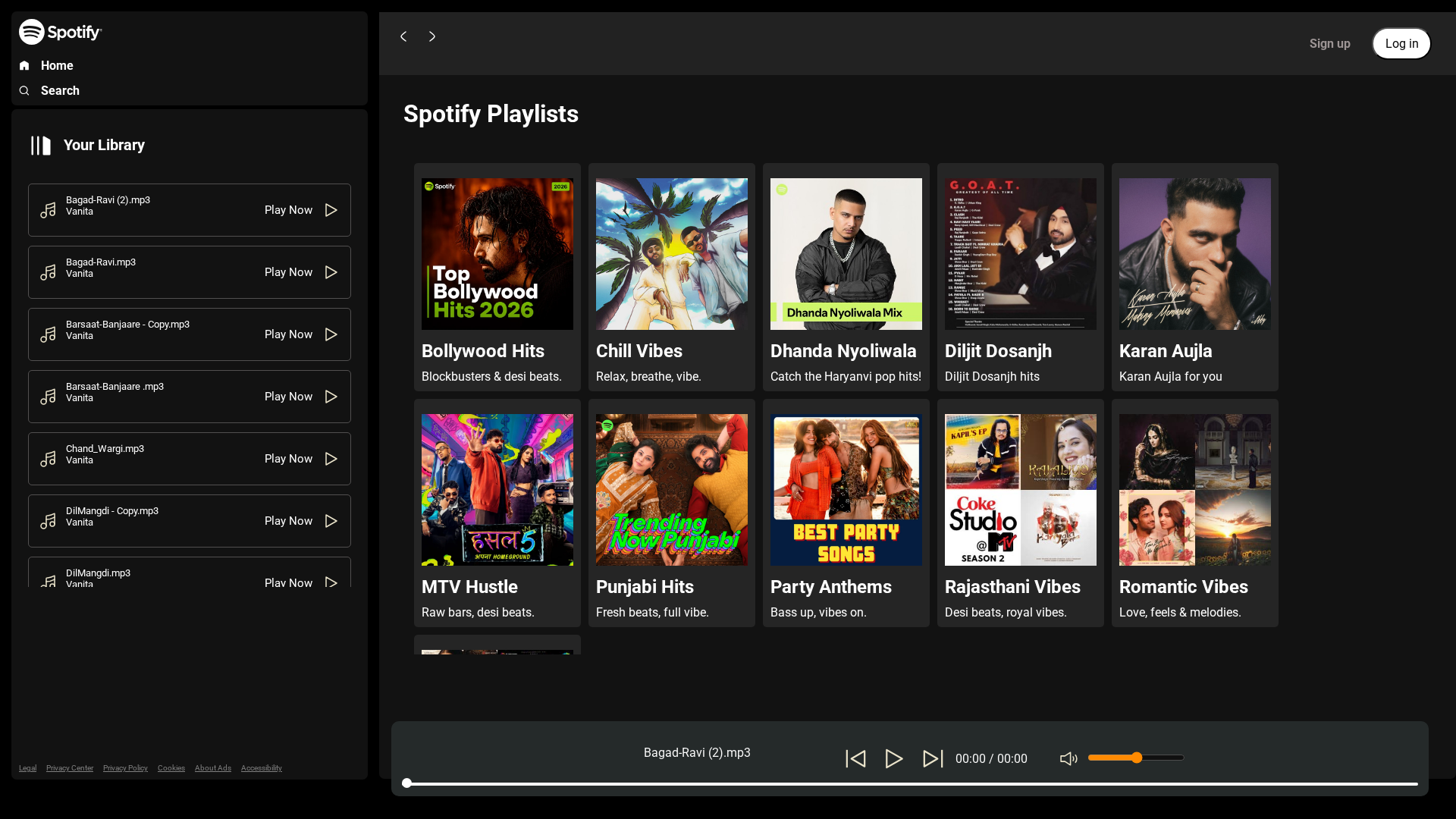Click the Your Library icon

click(x=41, y=146)
